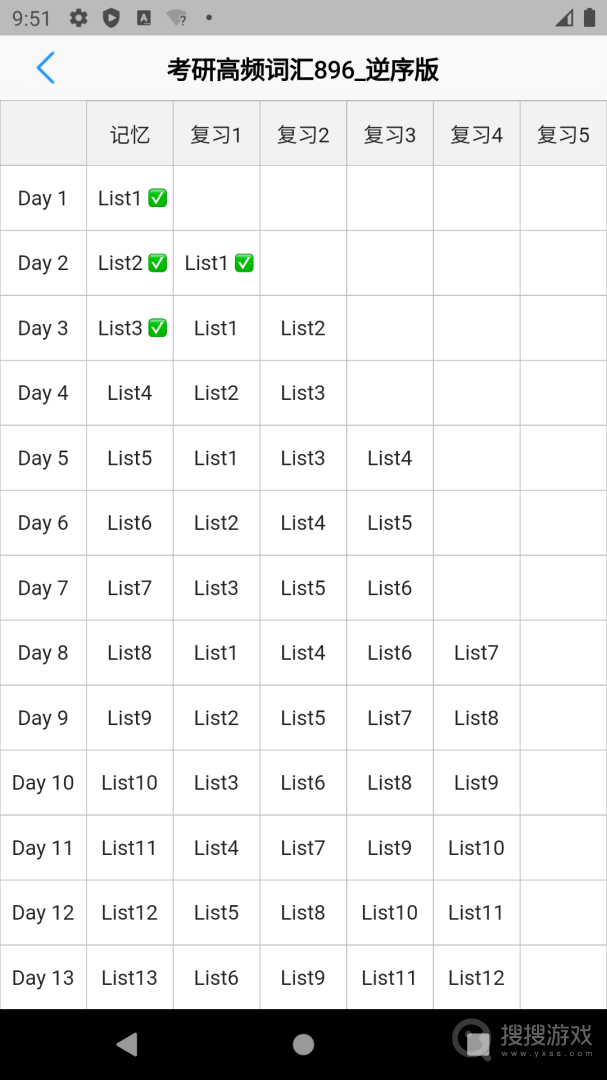Select the 记忆 column header
Viewport: 607px width, 1080px height.
130,134
